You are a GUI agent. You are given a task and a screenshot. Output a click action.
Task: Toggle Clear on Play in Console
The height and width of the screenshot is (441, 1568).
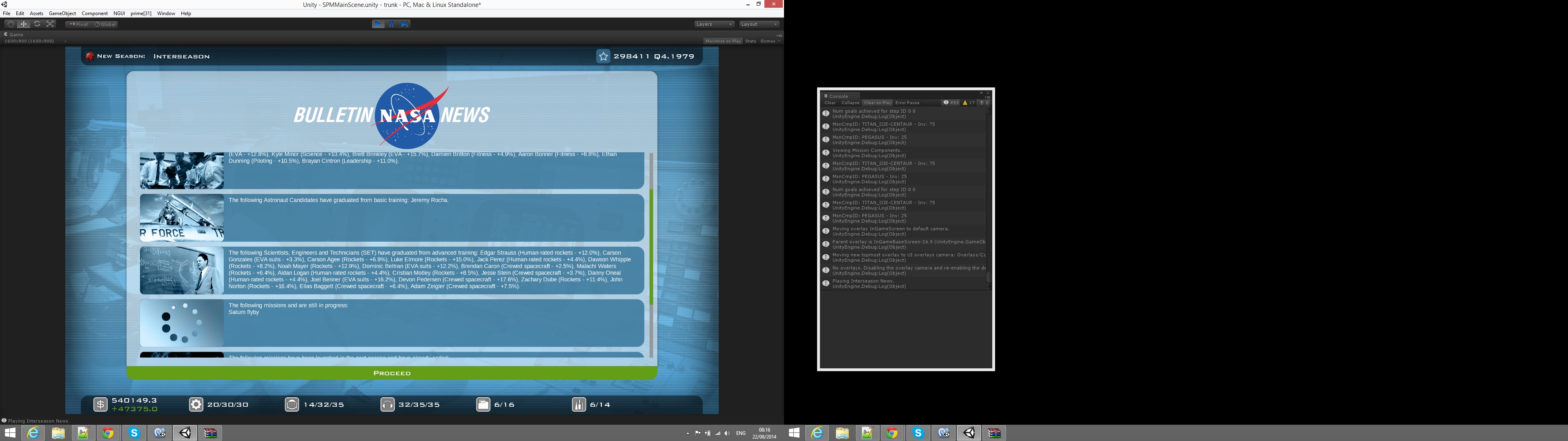[877, 103]
